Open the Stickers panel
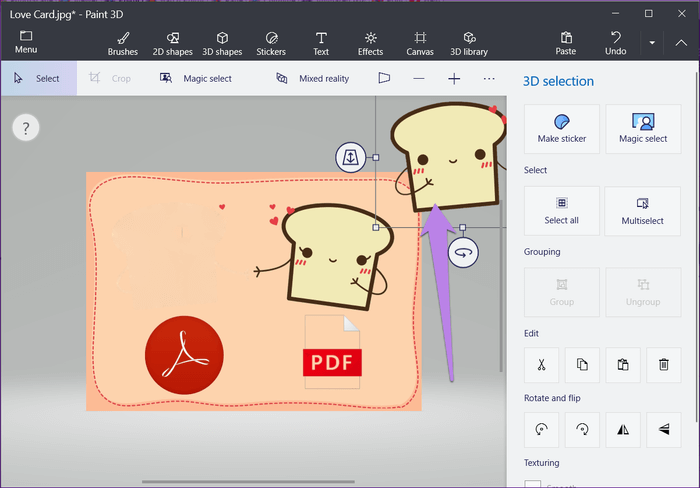This screenshot has height=488, width=700. [270, 43]
